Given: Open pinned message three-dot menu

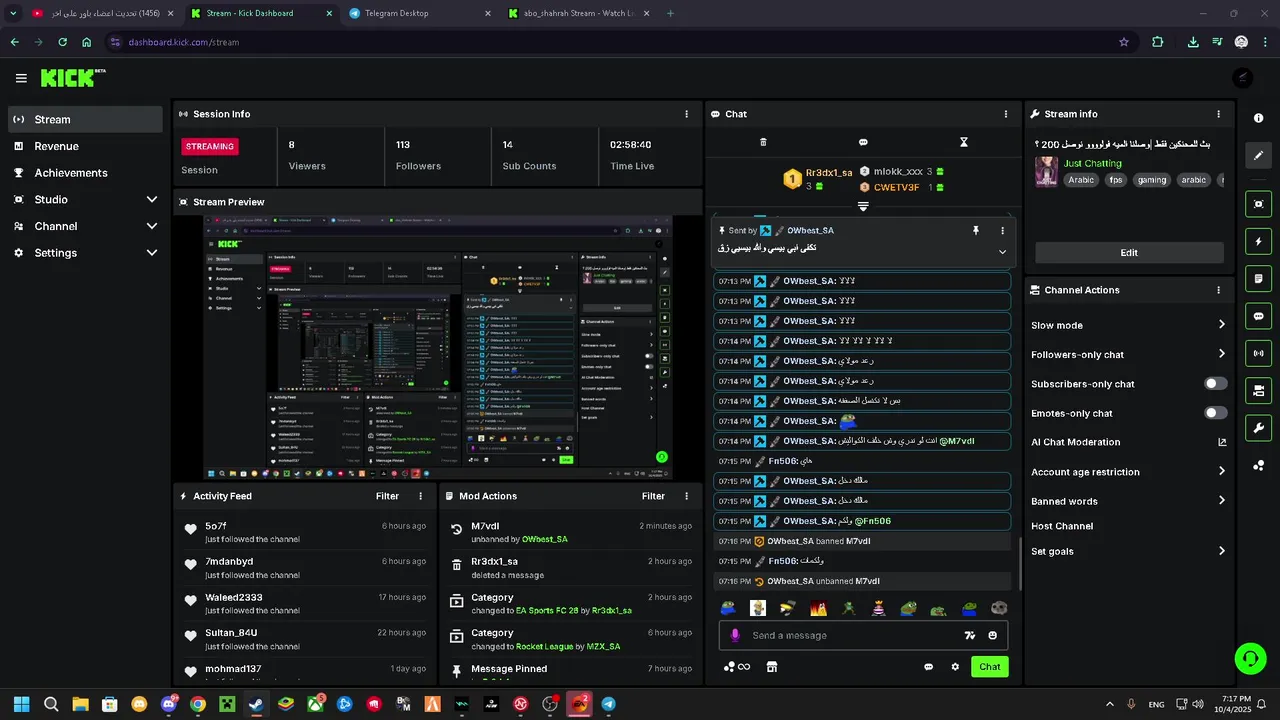Looking at the screenshot, I should (1002, 230).
